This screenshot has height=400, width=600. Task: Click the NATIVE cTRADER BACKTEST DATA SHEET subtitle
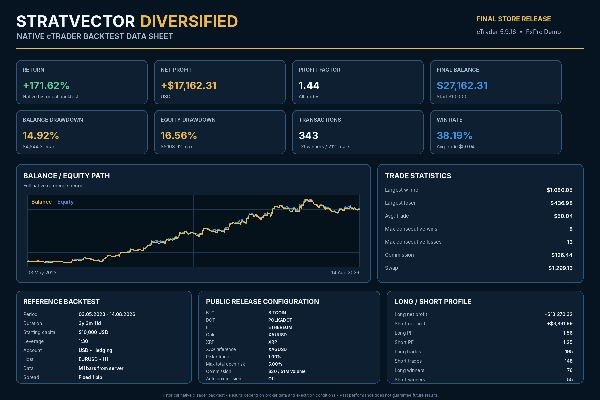point(95,36)
